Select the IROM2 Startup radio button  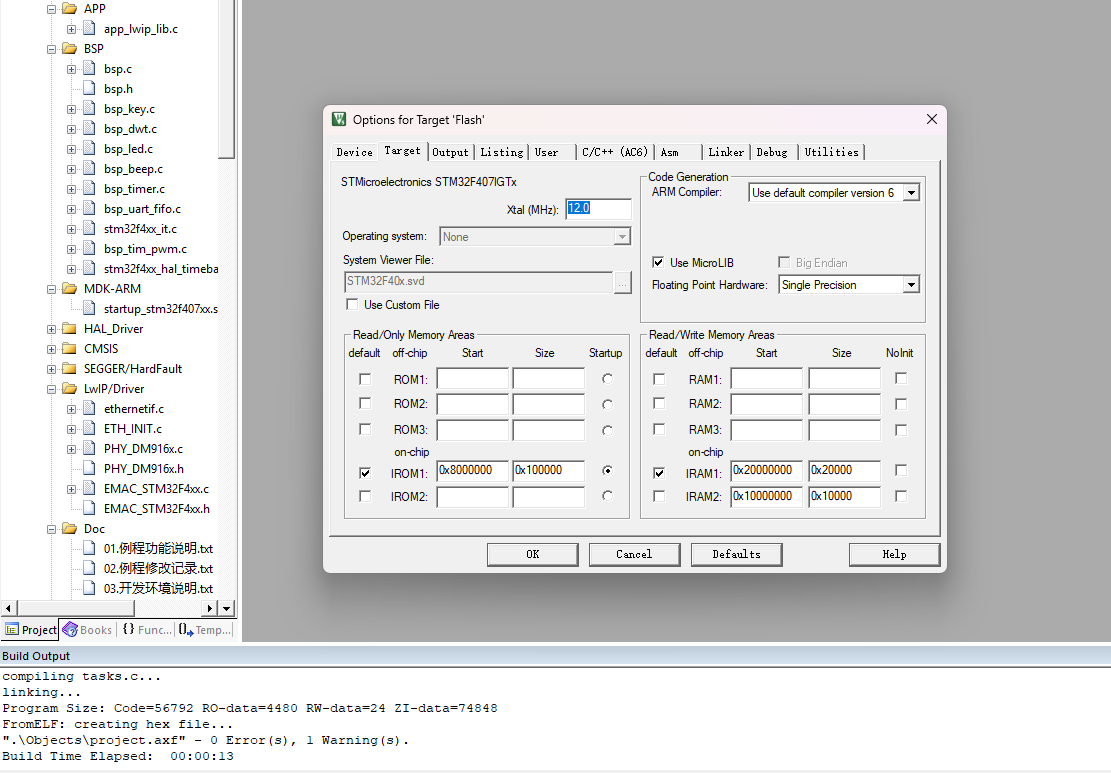[x=607, y=496]
